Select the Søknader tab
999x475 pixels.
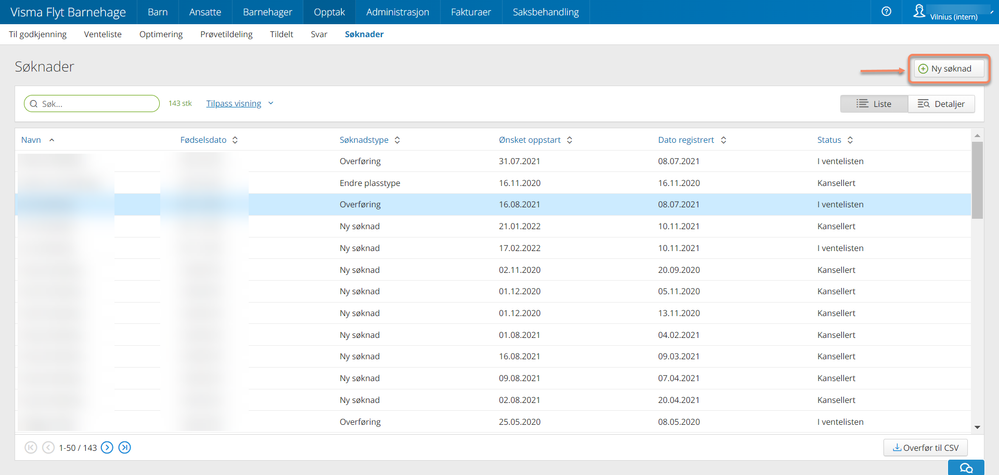pos(364,34)
